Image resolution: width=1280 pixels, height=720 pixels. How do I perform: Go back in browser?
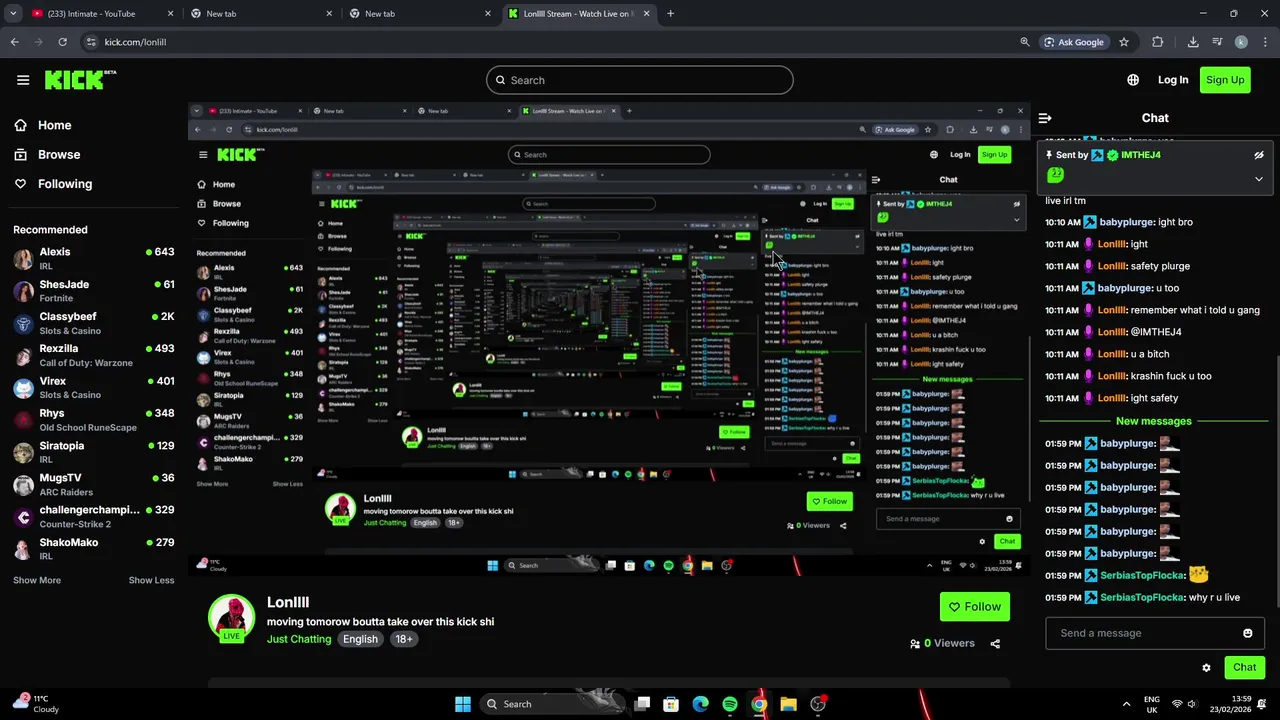(14, 42)
